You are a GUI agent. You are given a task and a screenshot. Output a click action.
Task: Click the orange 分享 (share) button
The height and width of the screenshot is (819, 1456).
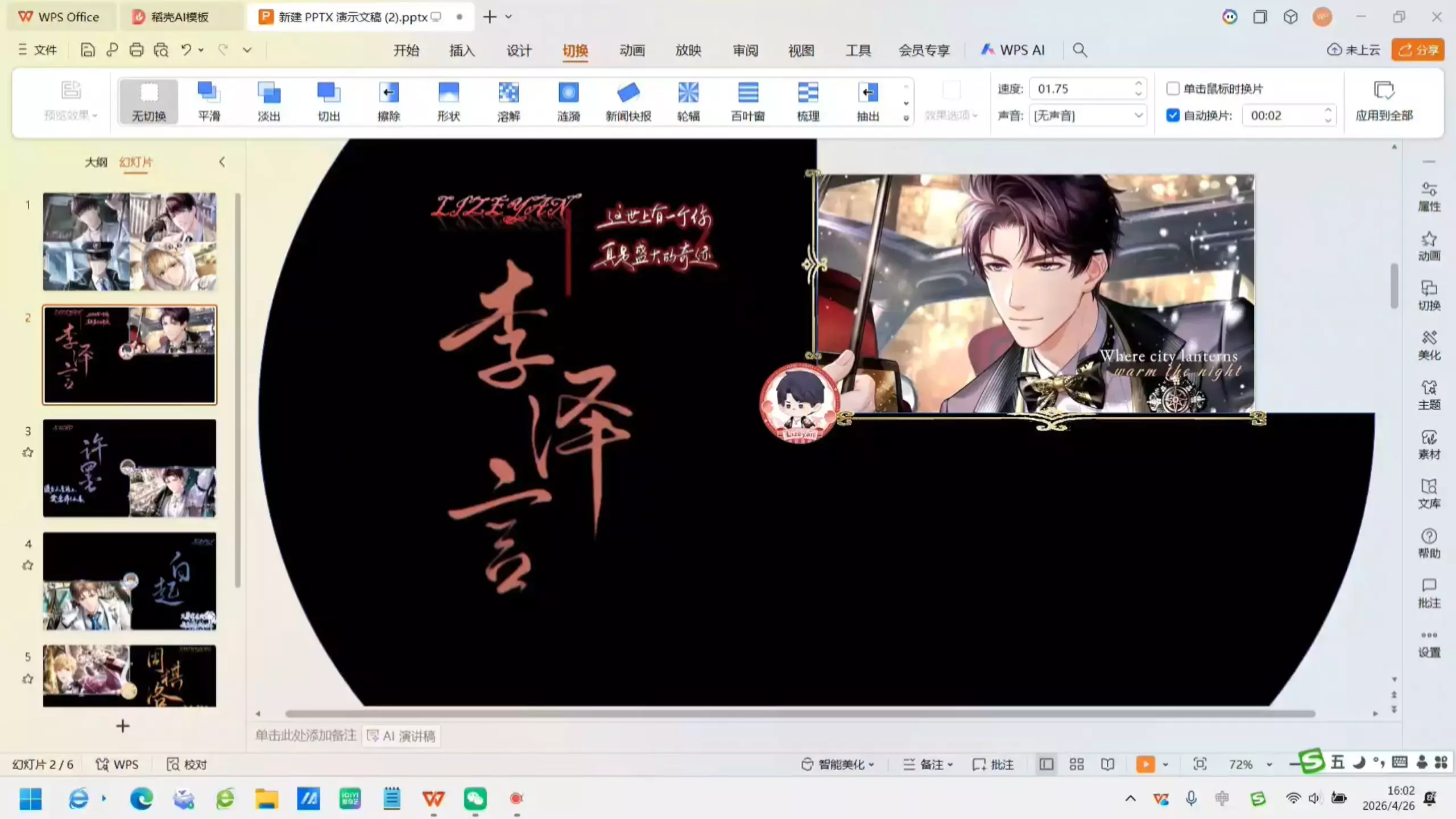pos(1418,50)
